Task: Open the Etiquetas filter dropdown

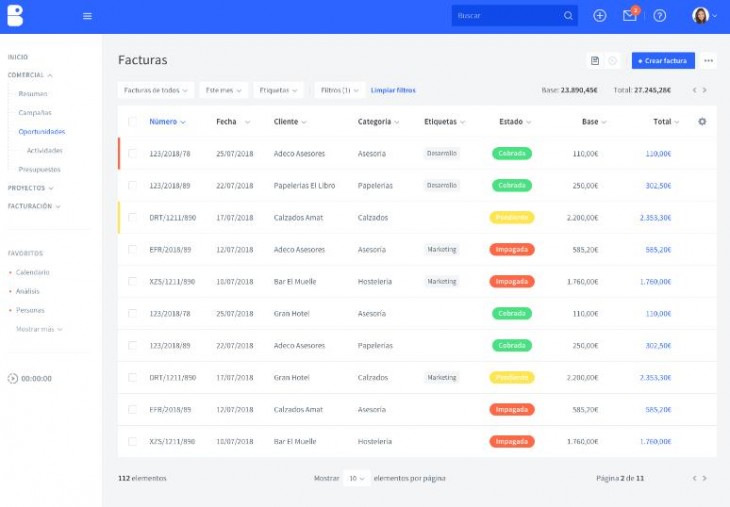Action: (278, 90)
